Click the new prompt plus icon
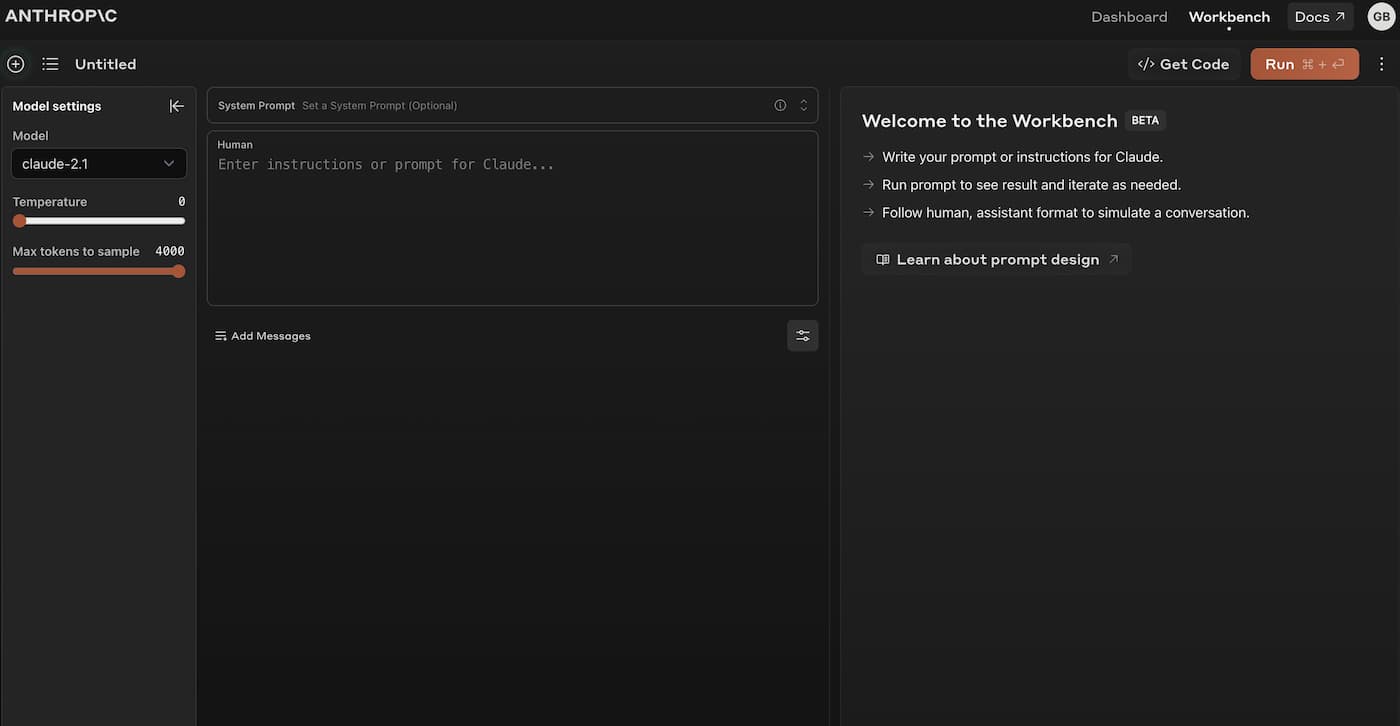Viewport: 1400px width, 726px height. tap(16, 64)
